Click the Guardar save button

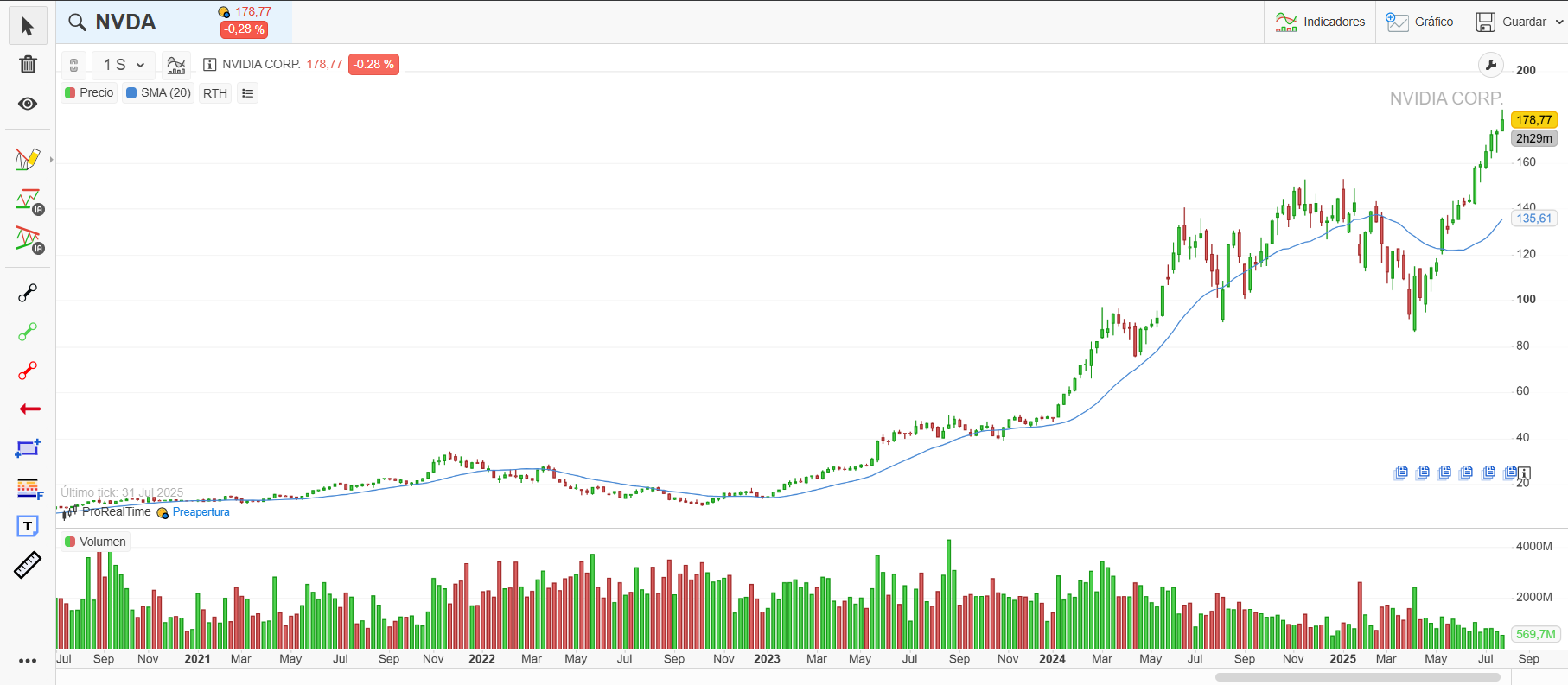coord(1511,22)
